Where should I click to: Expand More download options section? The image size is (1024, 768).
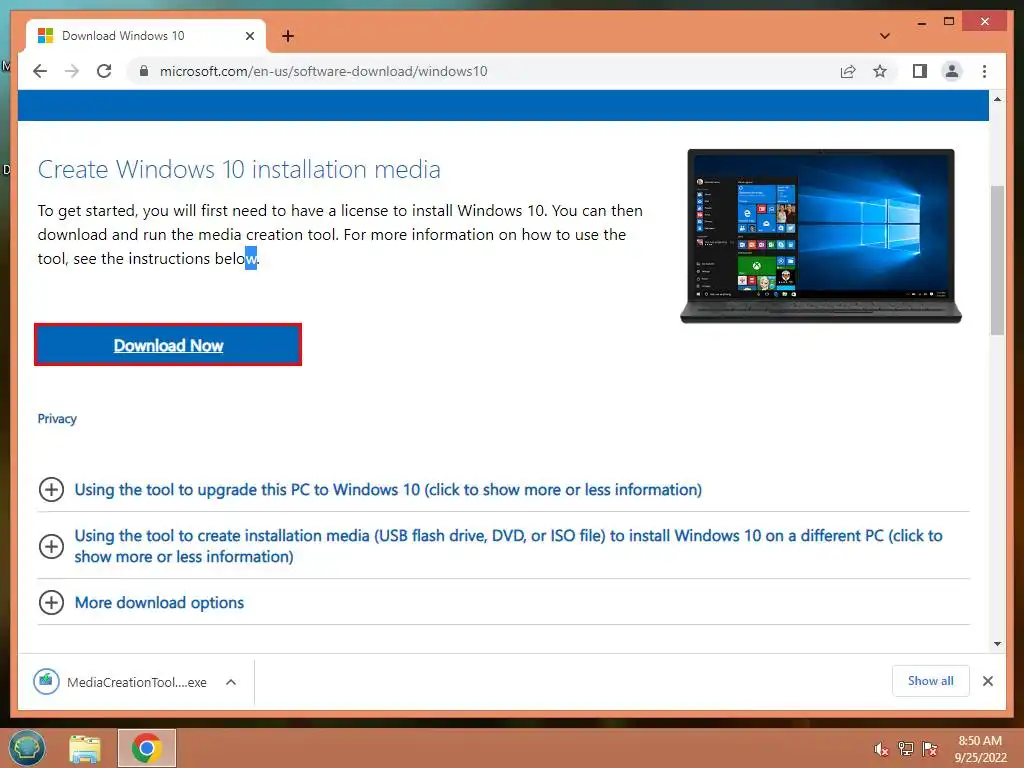coord(159,603)
